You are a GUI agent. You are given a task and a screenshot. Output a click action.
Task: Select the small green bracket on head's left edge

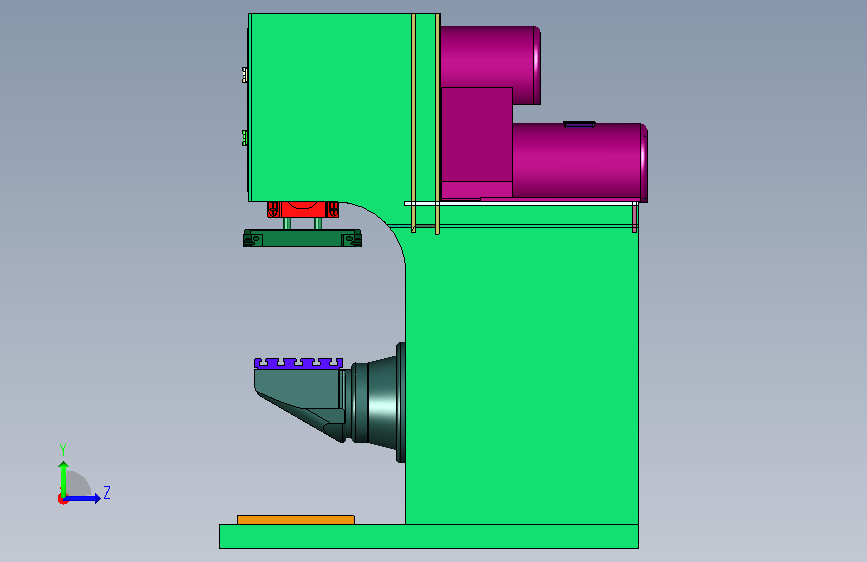click(x=245, y=138)
